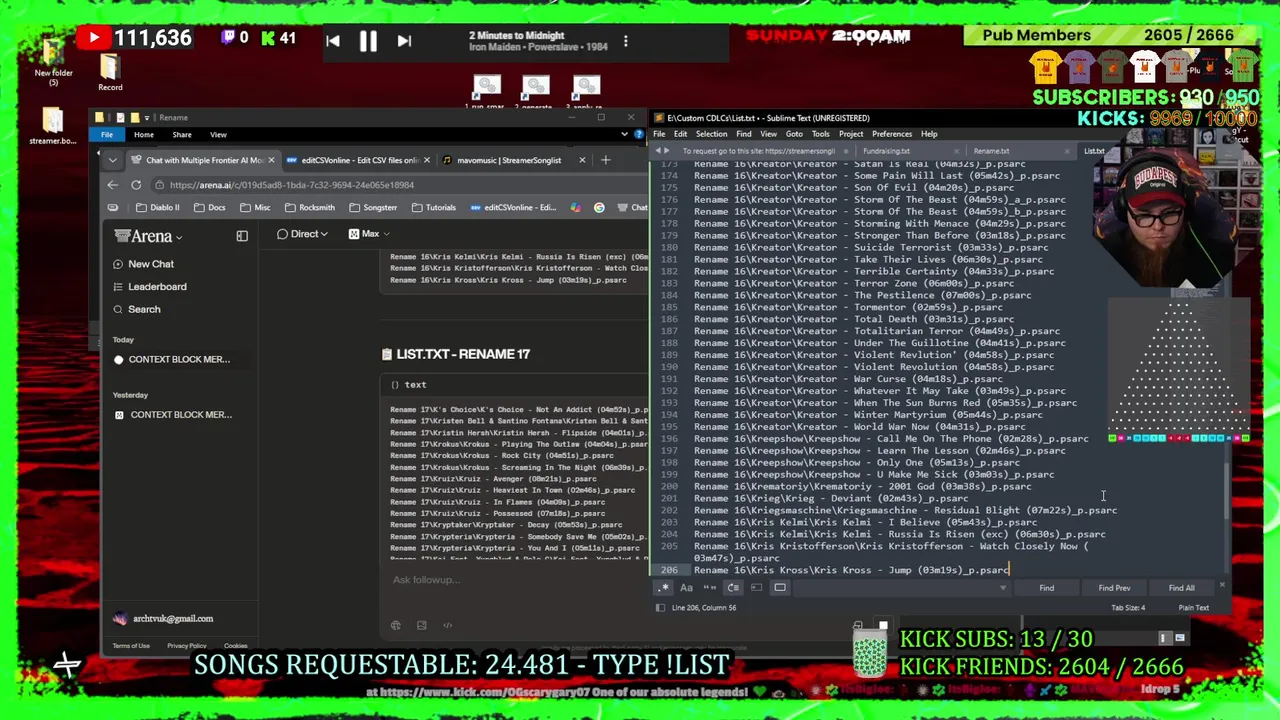Open the Arena logo menu
The image size is (1280, 720).
tap(149, 236)
